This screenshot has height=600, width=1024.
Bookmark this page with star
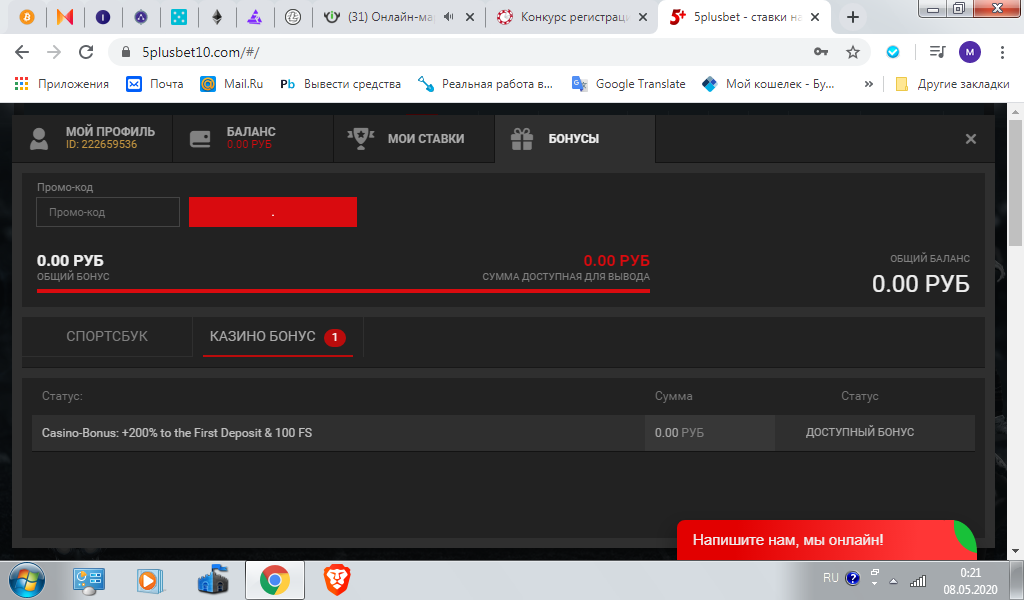coord(853,52)
